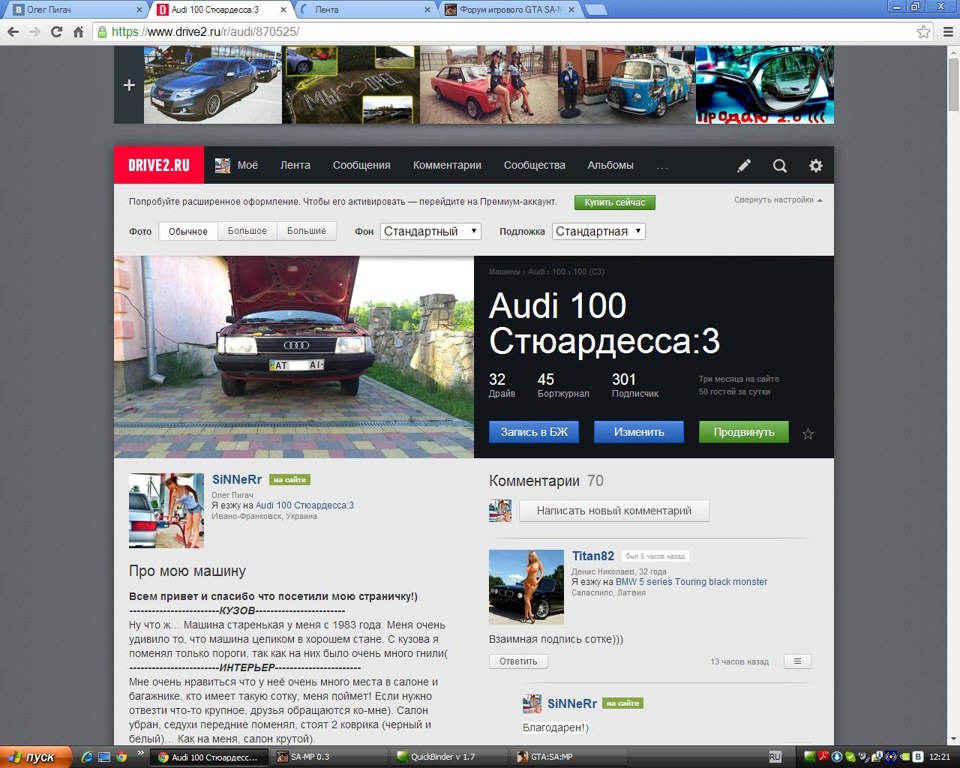The height and width of the screenshot is (768, 960).
Task: Open settings gear icon in DRIVE2 header
Action: click(x=816, y=165)
